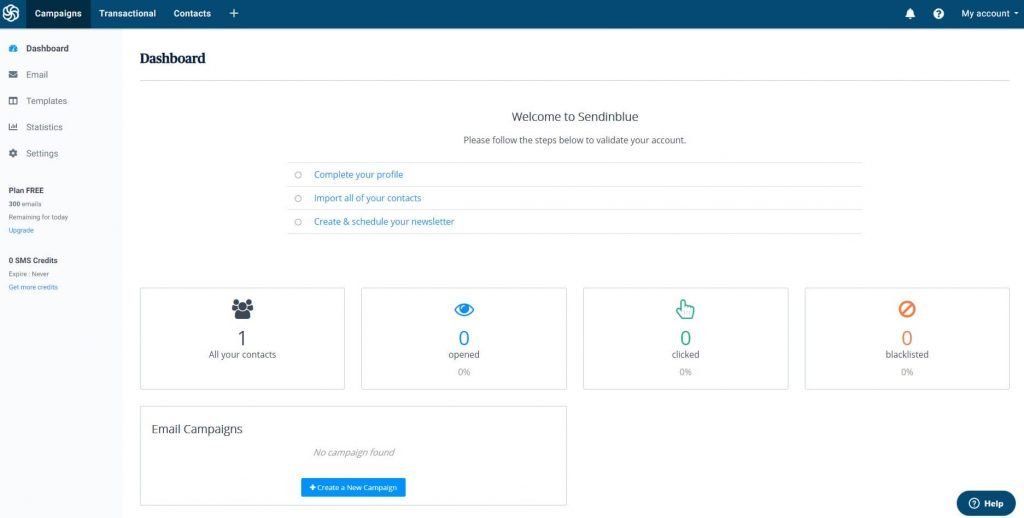
Task: Click the contacts group icon
Action: point(242,309)
